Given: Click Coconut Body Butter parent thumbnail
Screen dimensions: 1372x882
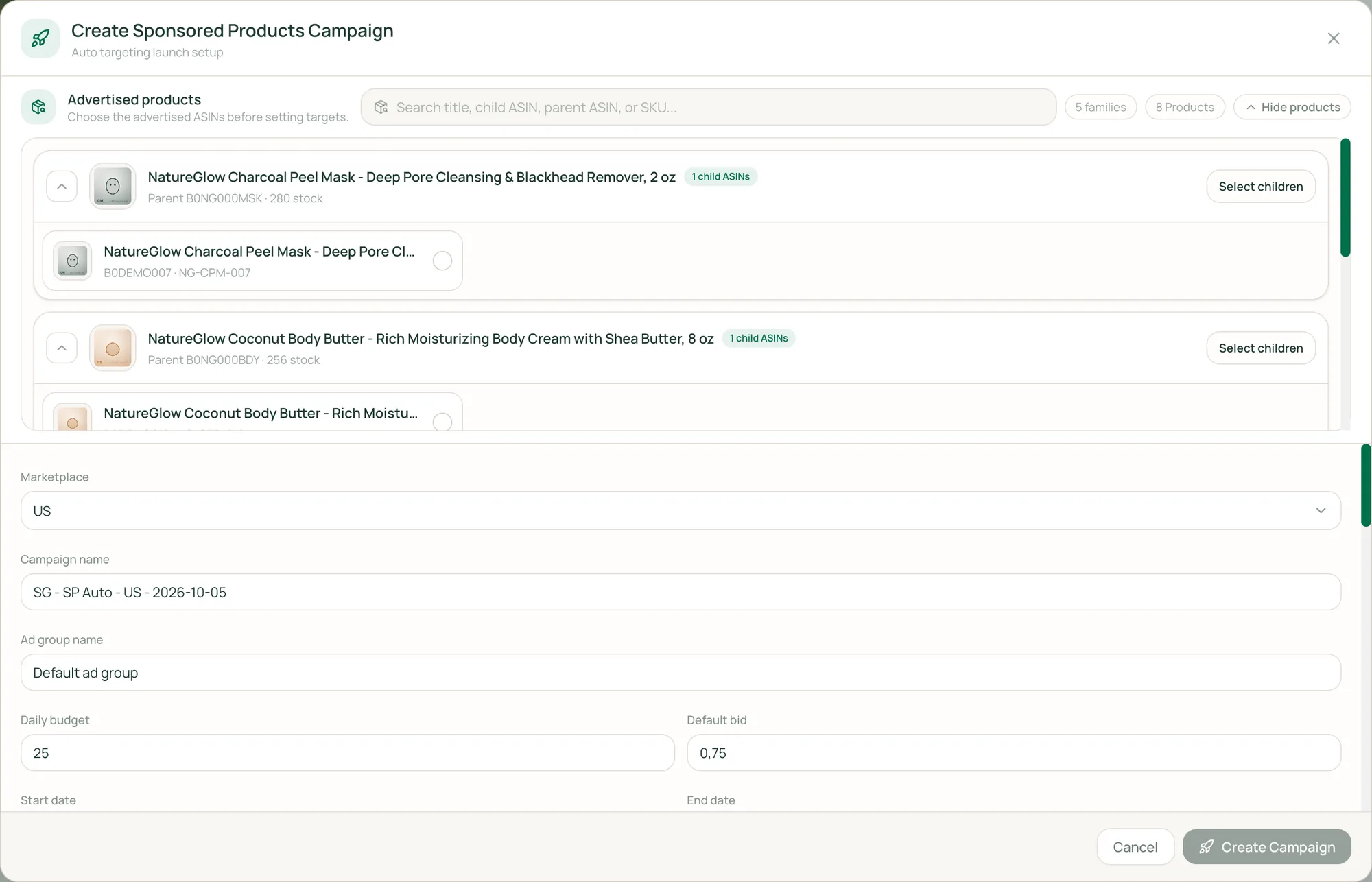Looking at the screenshot, I should pyautogui.click(x=113, y=348).
